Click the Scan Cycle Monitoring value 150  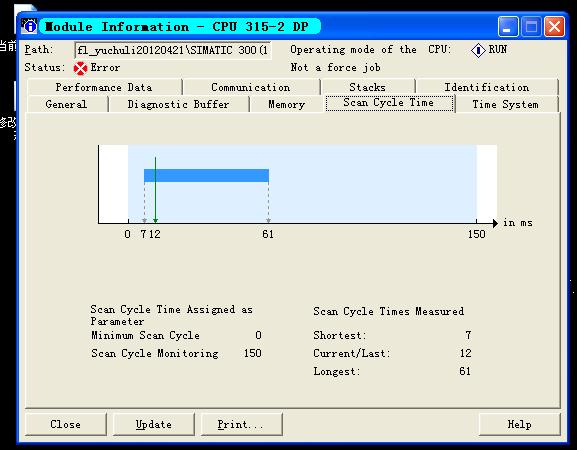point(253,353)
